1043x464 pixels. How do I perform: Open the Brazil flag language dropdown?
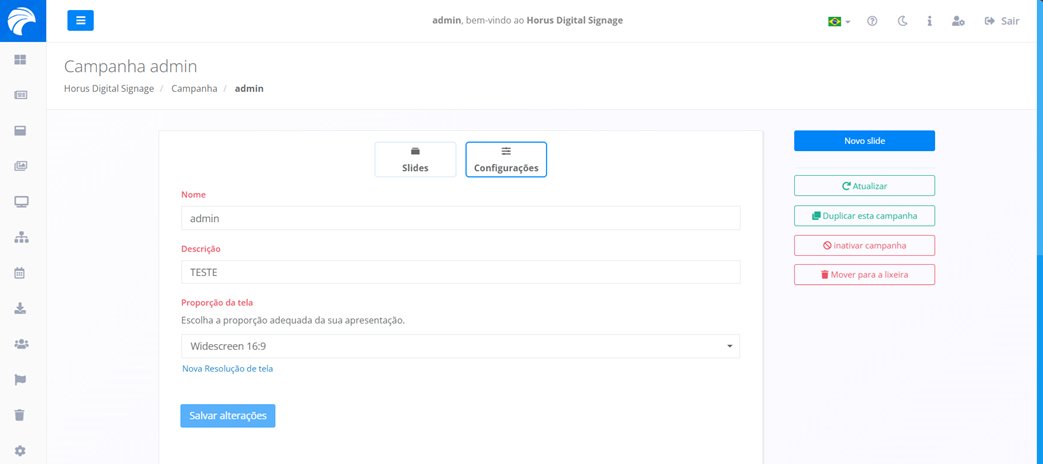838,21
